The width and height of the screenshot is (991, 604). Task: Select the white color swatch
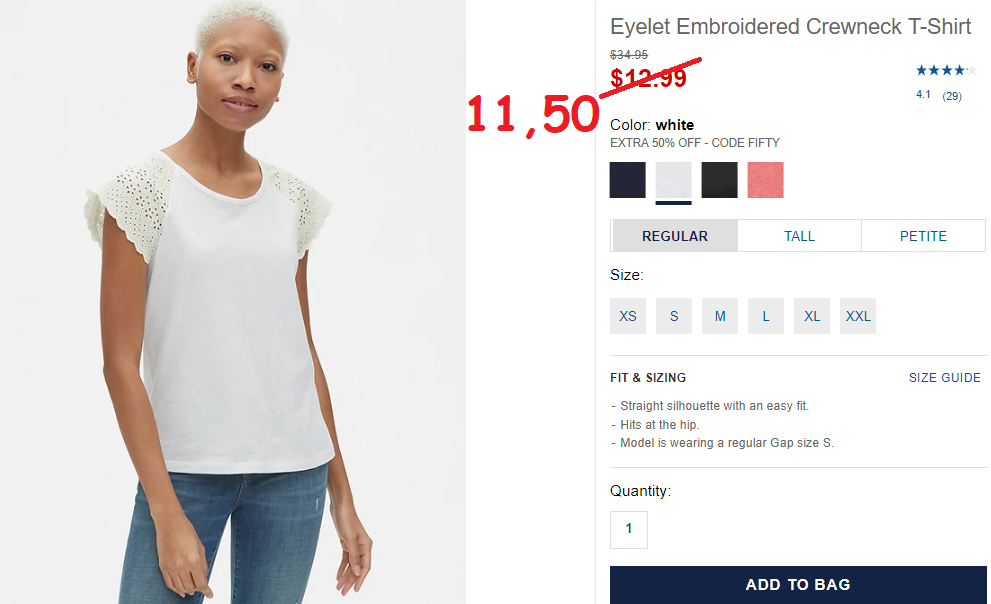coord(673,180)
